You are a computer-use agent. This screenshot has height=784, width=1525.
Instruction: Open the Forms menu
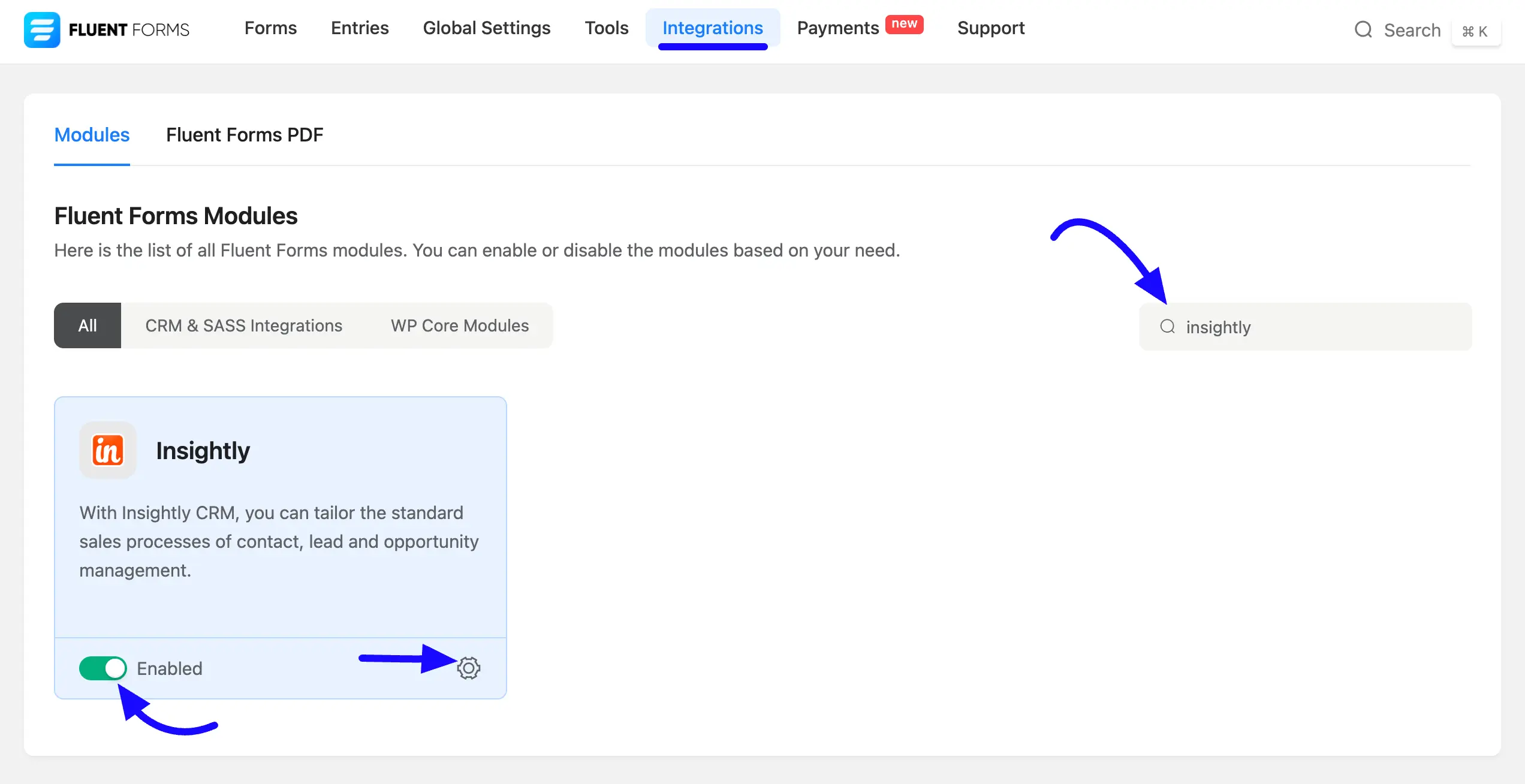(x=270, y=28)
